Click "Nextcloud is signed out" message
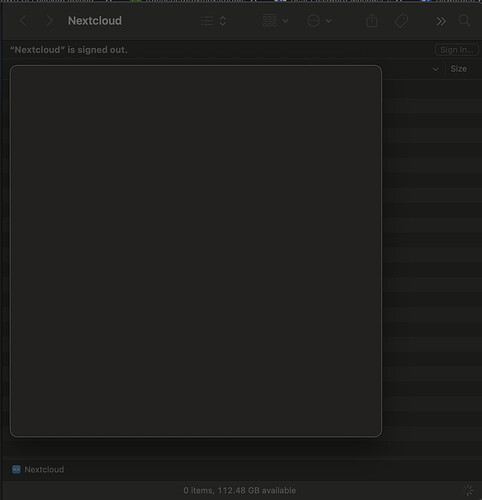Screen dimensions: 482x500 click(x=69, y=50)
